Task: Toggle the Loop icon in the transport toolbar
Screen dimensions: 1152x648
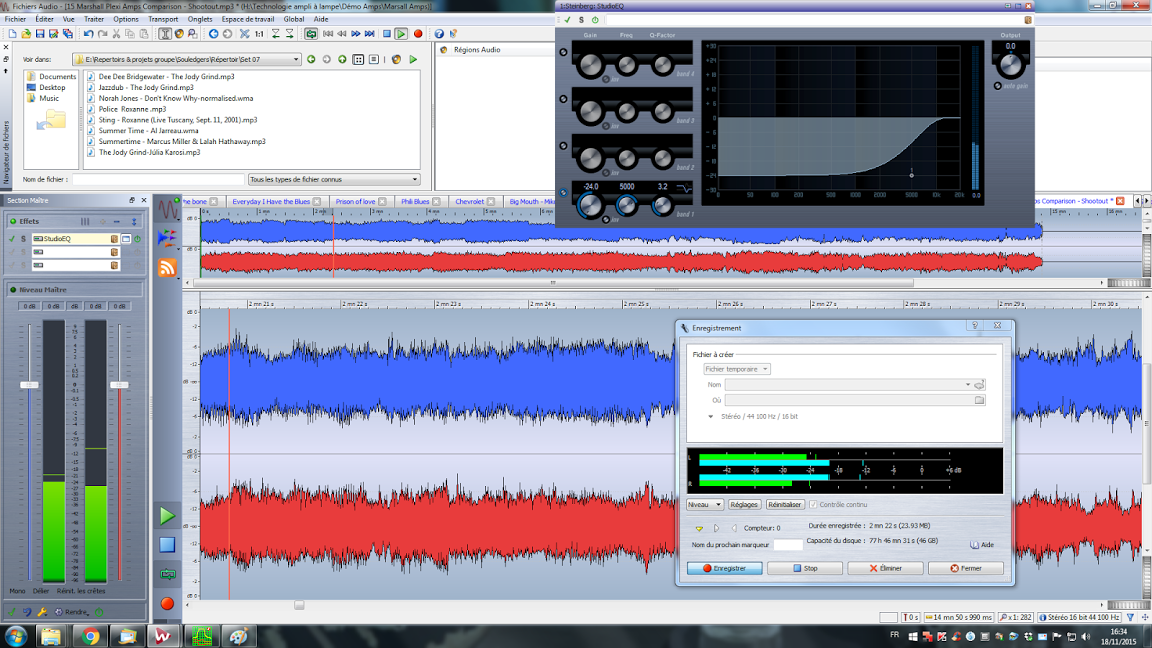Action: [x=311, y=34]
